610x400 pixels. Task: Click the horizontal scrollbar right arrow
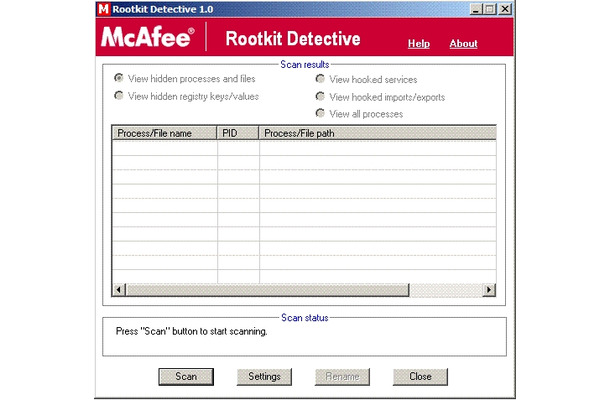[489, 290]
